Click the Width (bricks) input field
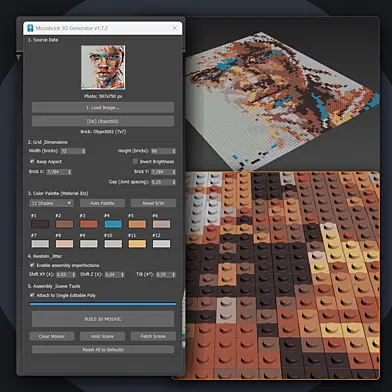The image size is (392, 392). pyautogui.click(x=71, y=151)
